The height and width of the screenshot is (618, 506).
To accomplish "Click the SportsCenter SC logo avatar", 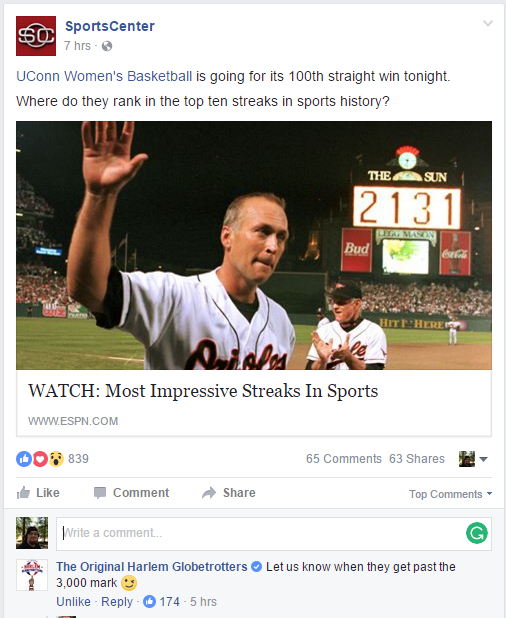I will [x=36, y=36].
